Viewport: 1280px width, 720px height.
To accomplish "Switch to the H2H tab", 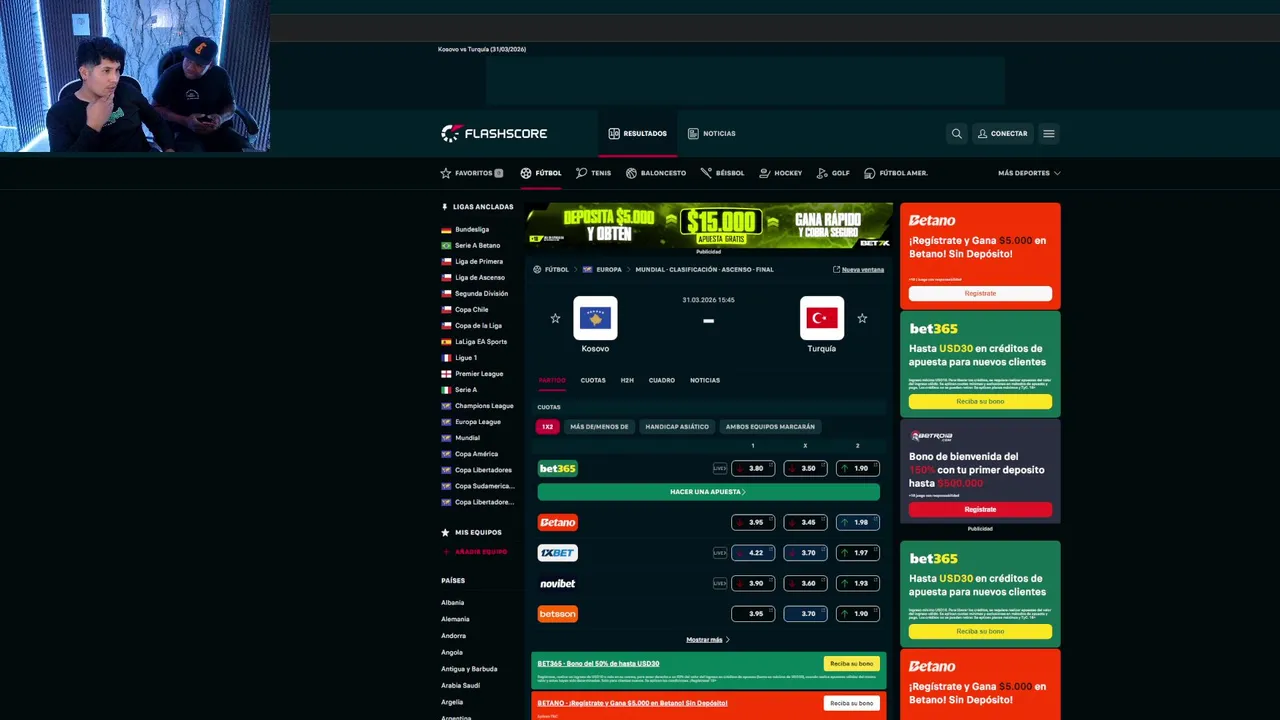I will pos(627,380).
